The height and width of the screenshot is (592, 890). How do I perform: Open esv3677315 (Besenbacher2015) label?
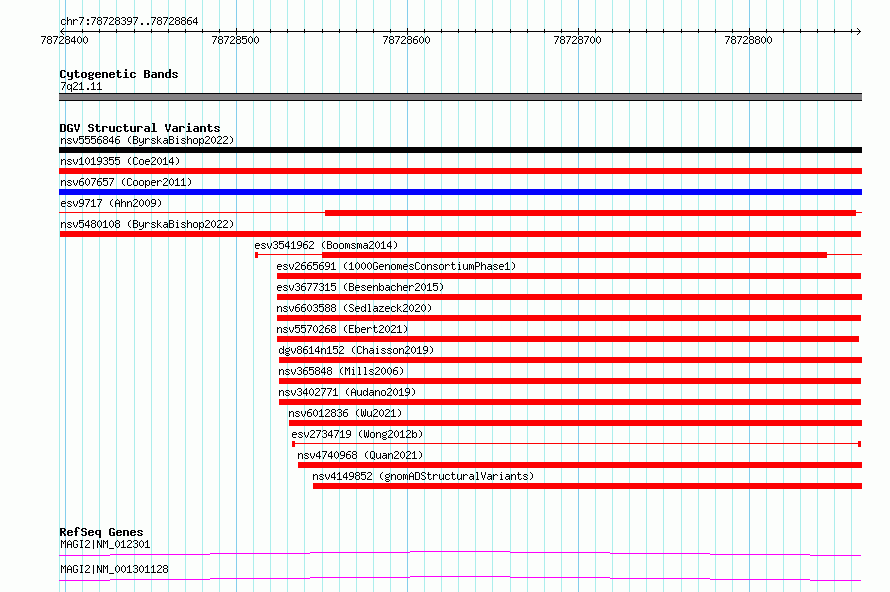(x=360, y=287)
